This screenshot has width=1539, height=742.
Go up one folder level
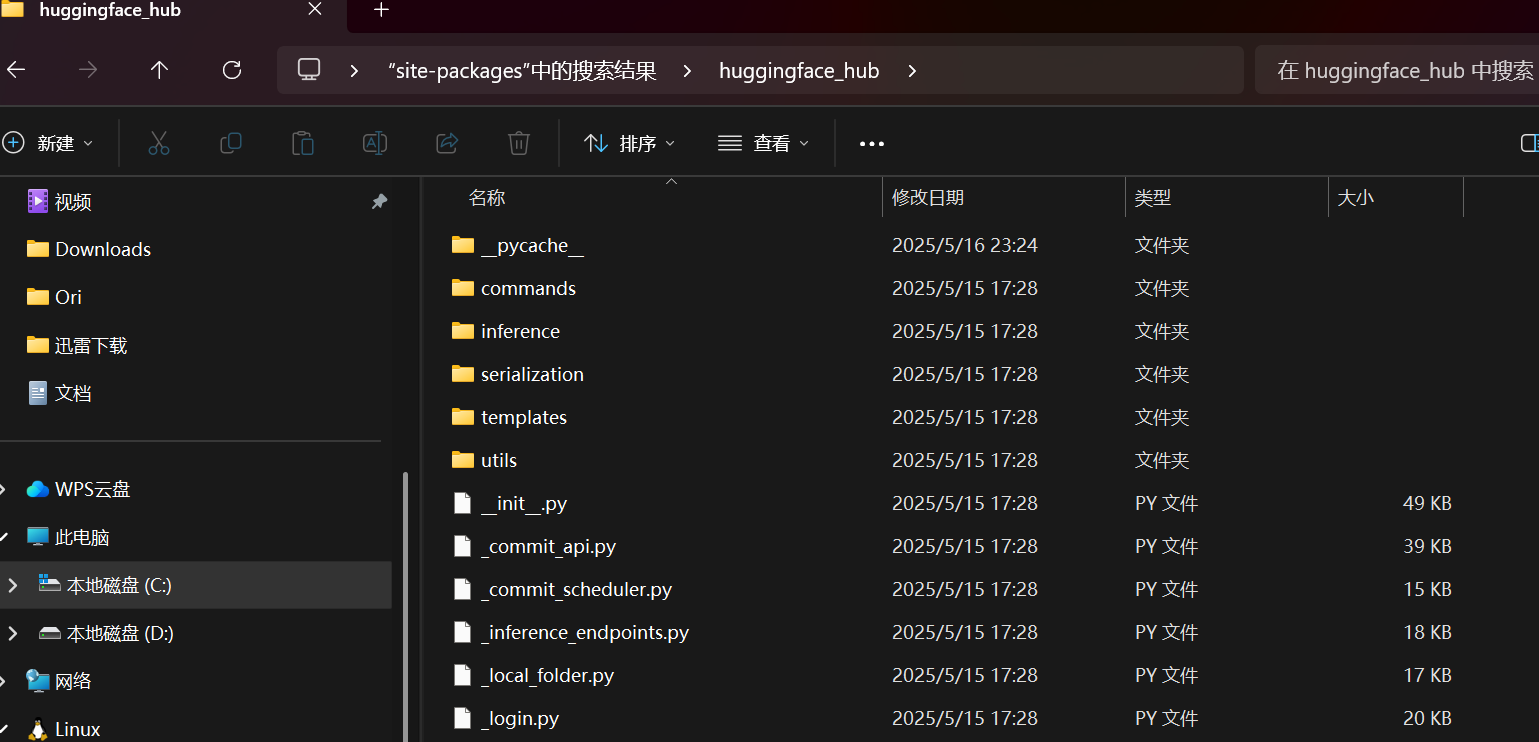159,70
